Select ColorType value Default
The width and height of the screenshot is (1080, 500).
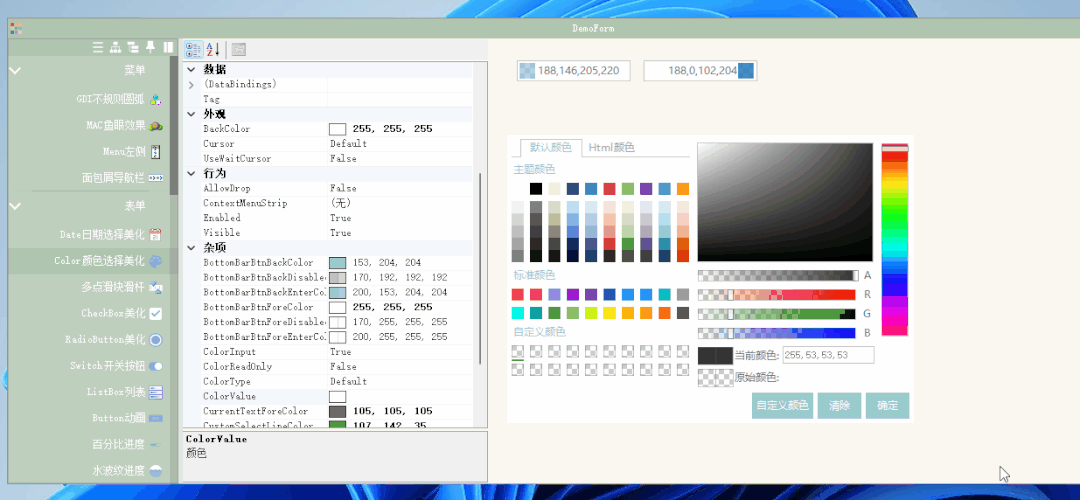pos(349,382)
